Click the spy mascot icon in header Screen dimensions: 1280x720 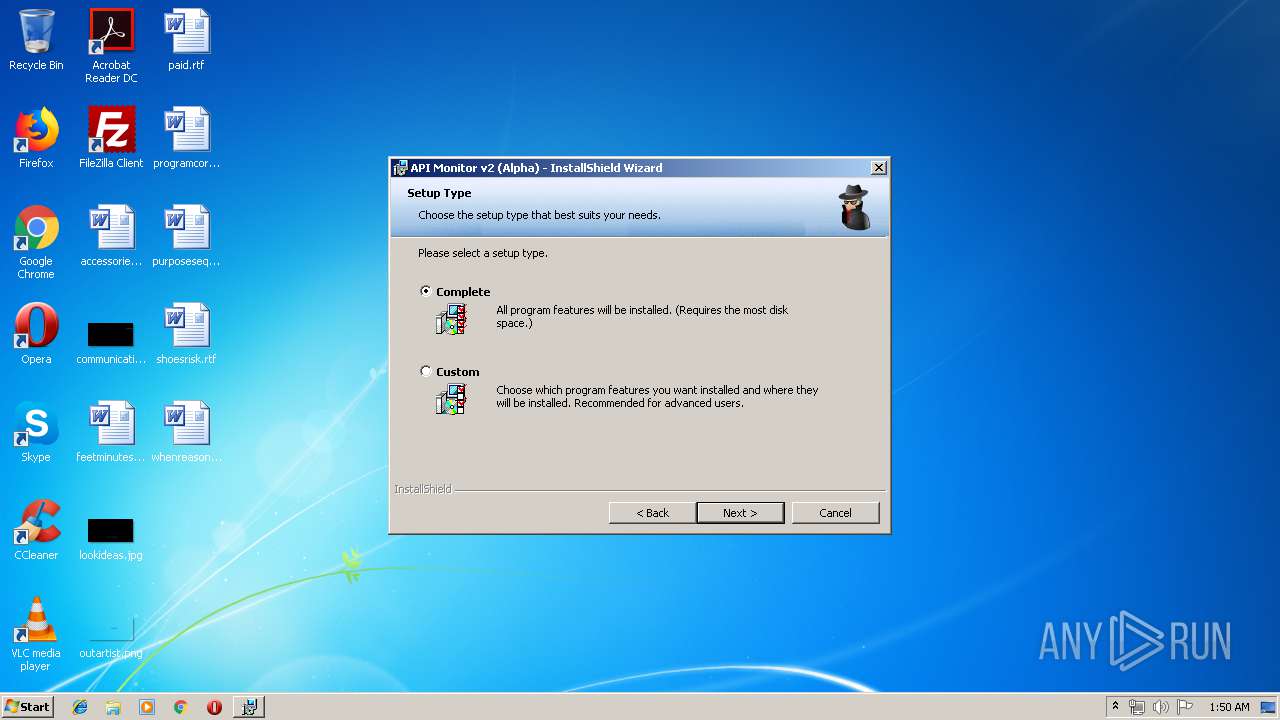pyautogui.click(x=855, y=207)
